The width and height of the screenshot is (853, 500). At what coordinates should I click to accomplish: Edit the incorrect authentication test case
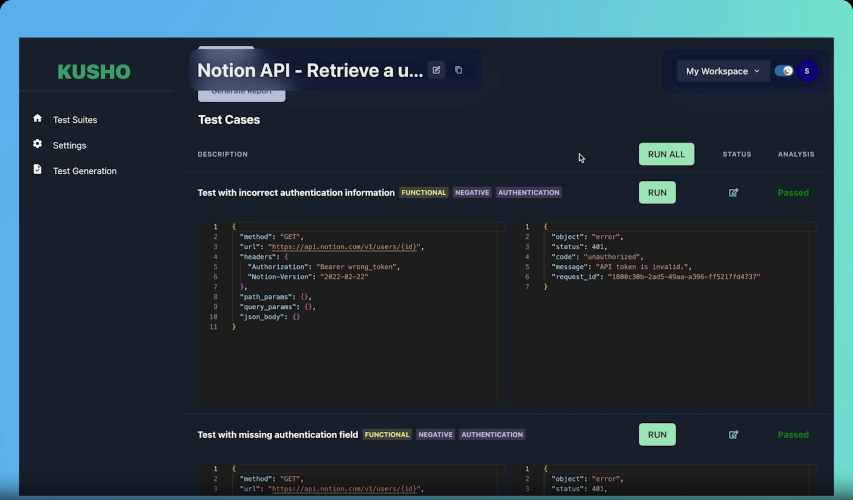click(x=733, y=193)
